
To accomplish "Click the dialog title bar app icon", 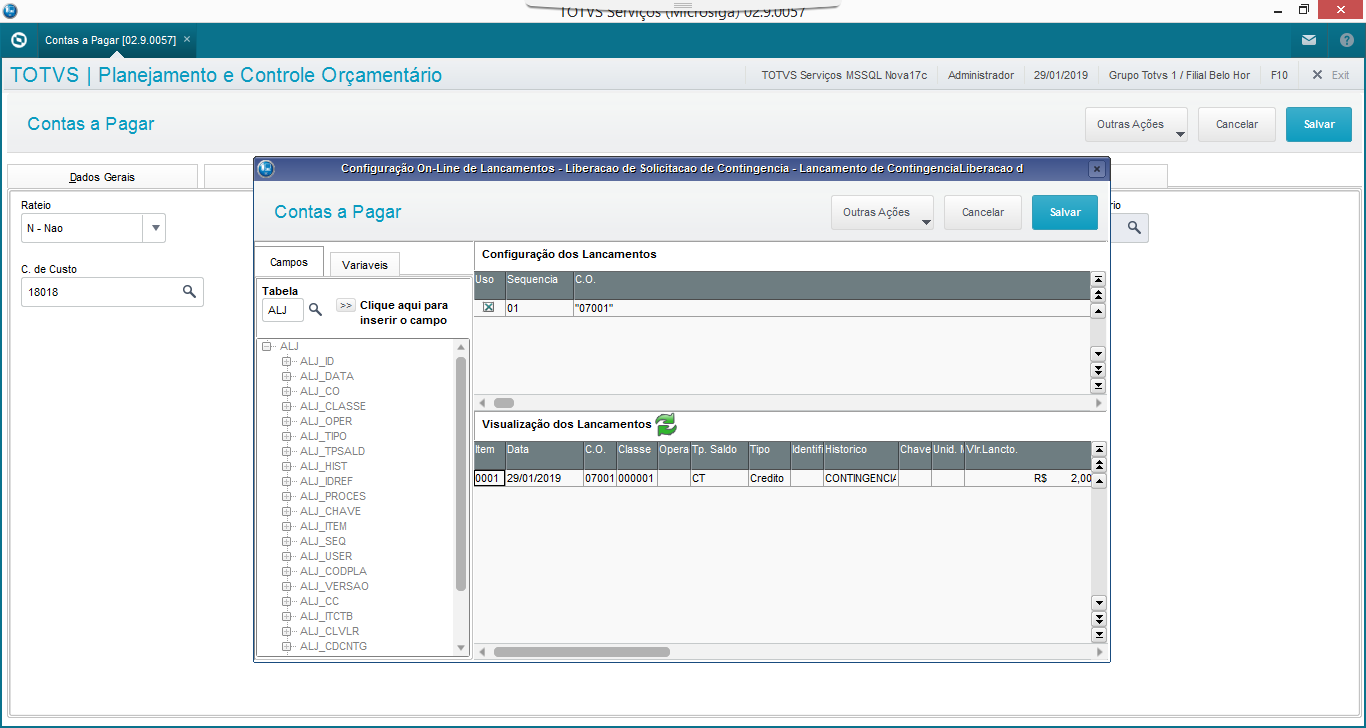I will 266,169.
